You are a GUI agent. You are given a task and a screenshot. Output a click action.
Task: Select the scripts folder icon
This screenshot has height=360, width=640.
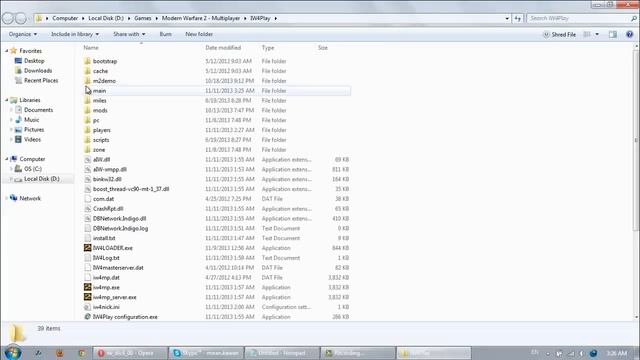[x=87, y=140]
